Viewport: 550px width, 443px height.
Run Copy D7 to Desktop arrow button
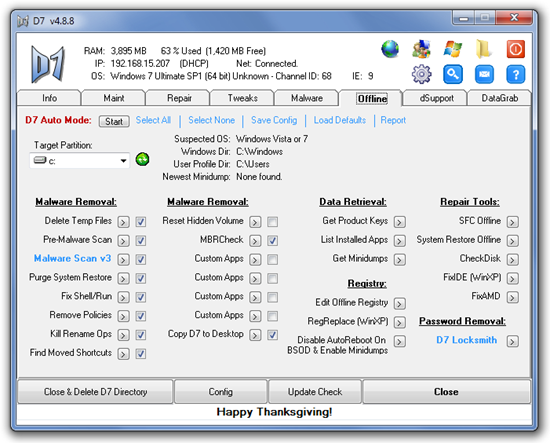(x=255, y=335)
